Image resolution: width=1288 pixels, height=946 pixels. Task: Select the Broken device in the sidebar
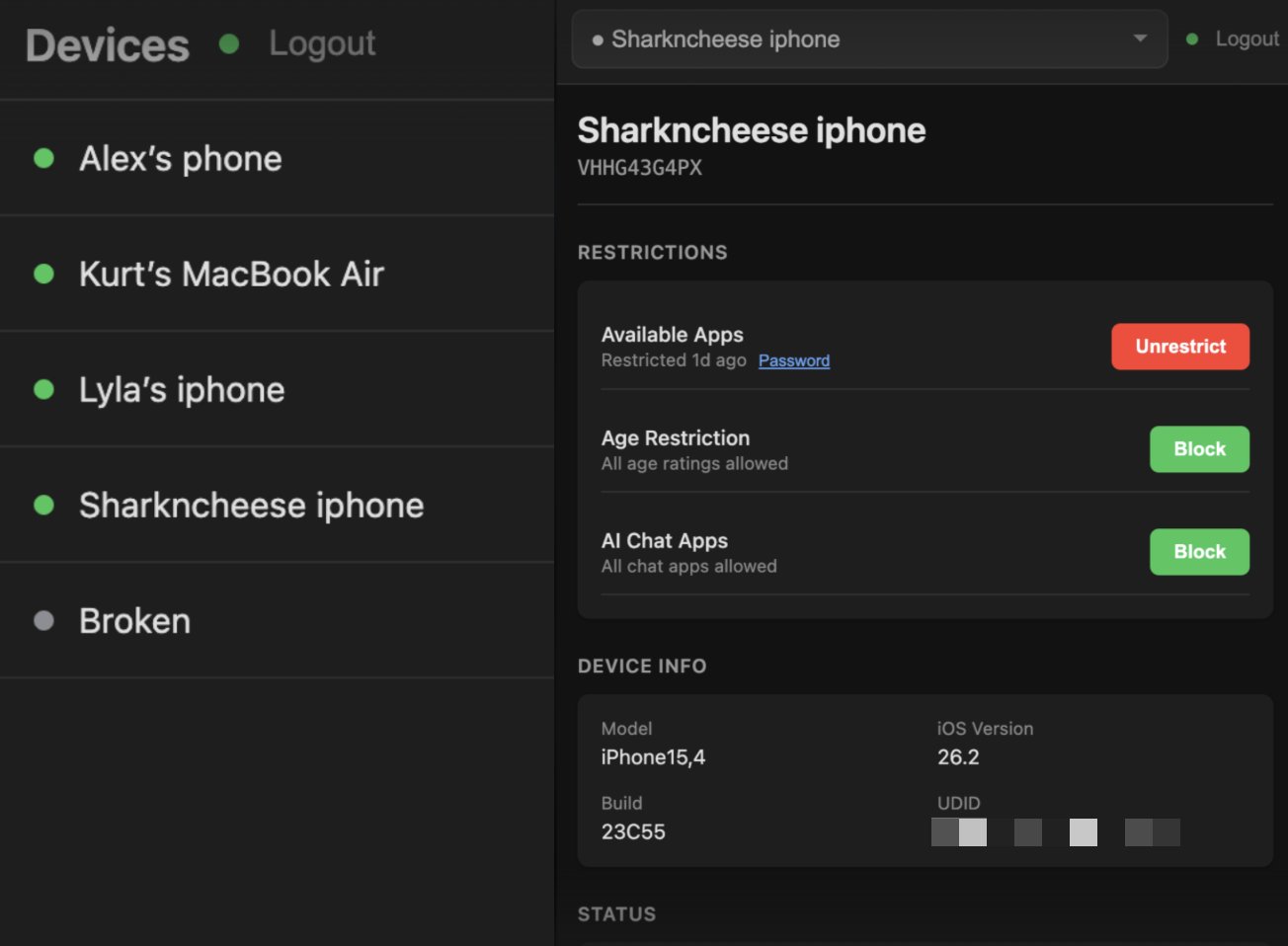click(x=135, y=620)
